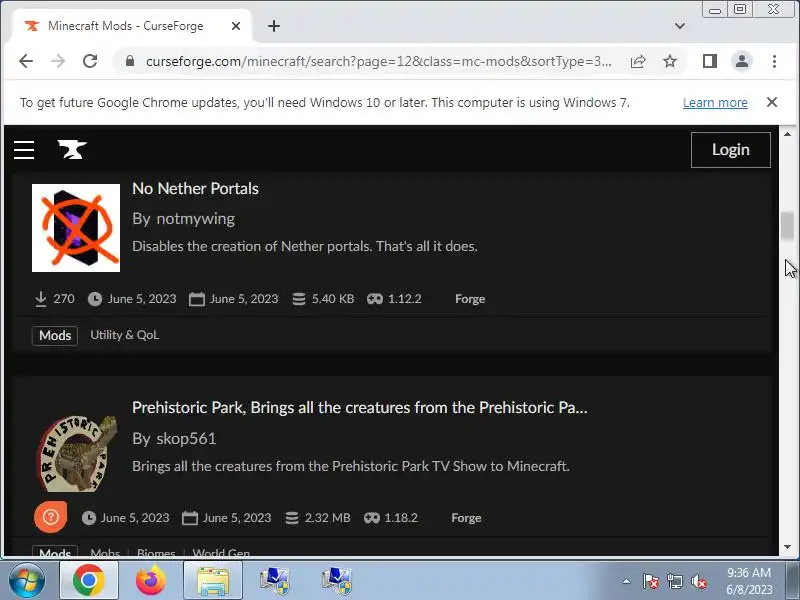Open the Prehistoric Park mod title
This screenshot has height=600, width=800.
coord(360,408)
